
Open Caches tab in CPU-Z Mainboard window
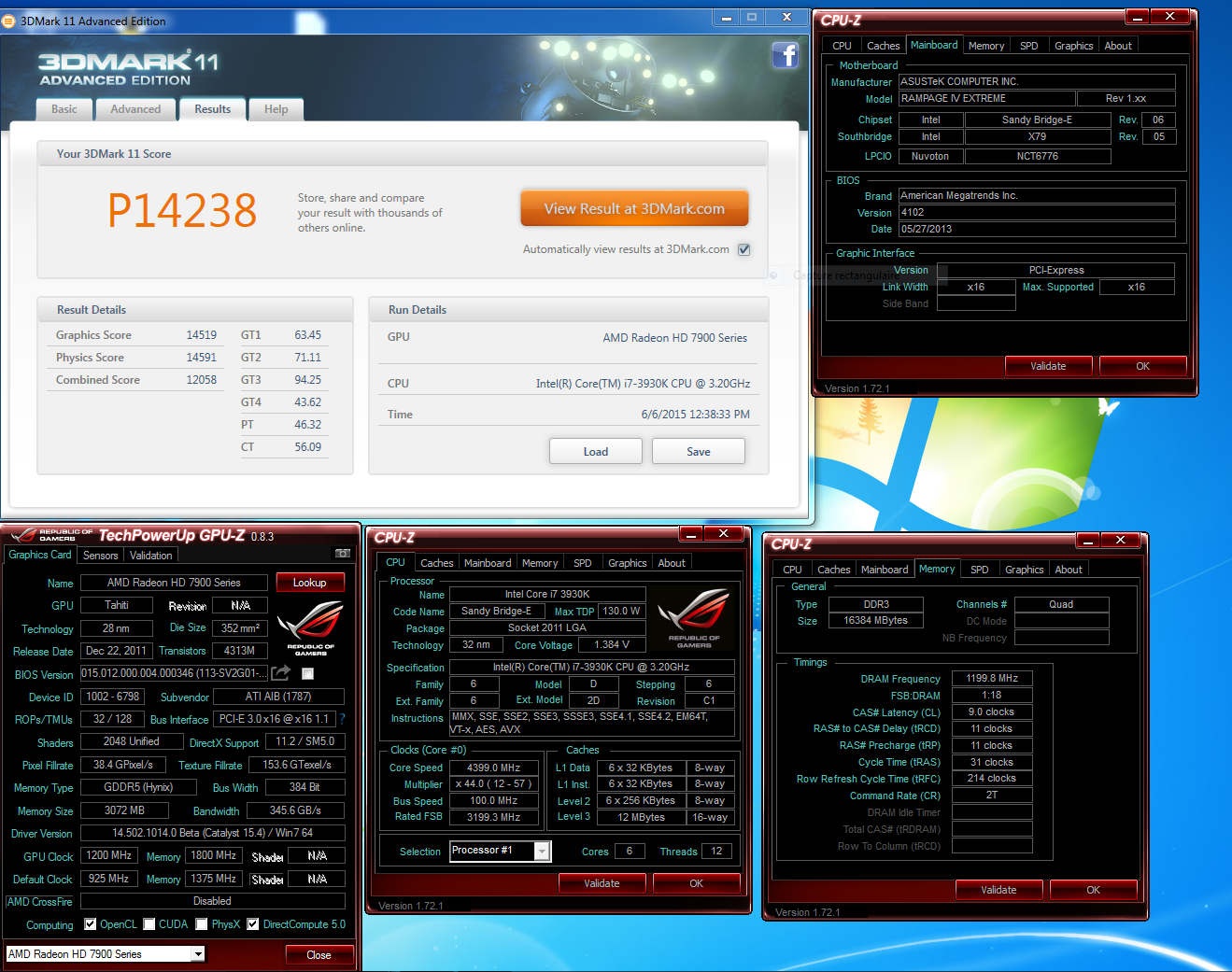click(883, 46)
